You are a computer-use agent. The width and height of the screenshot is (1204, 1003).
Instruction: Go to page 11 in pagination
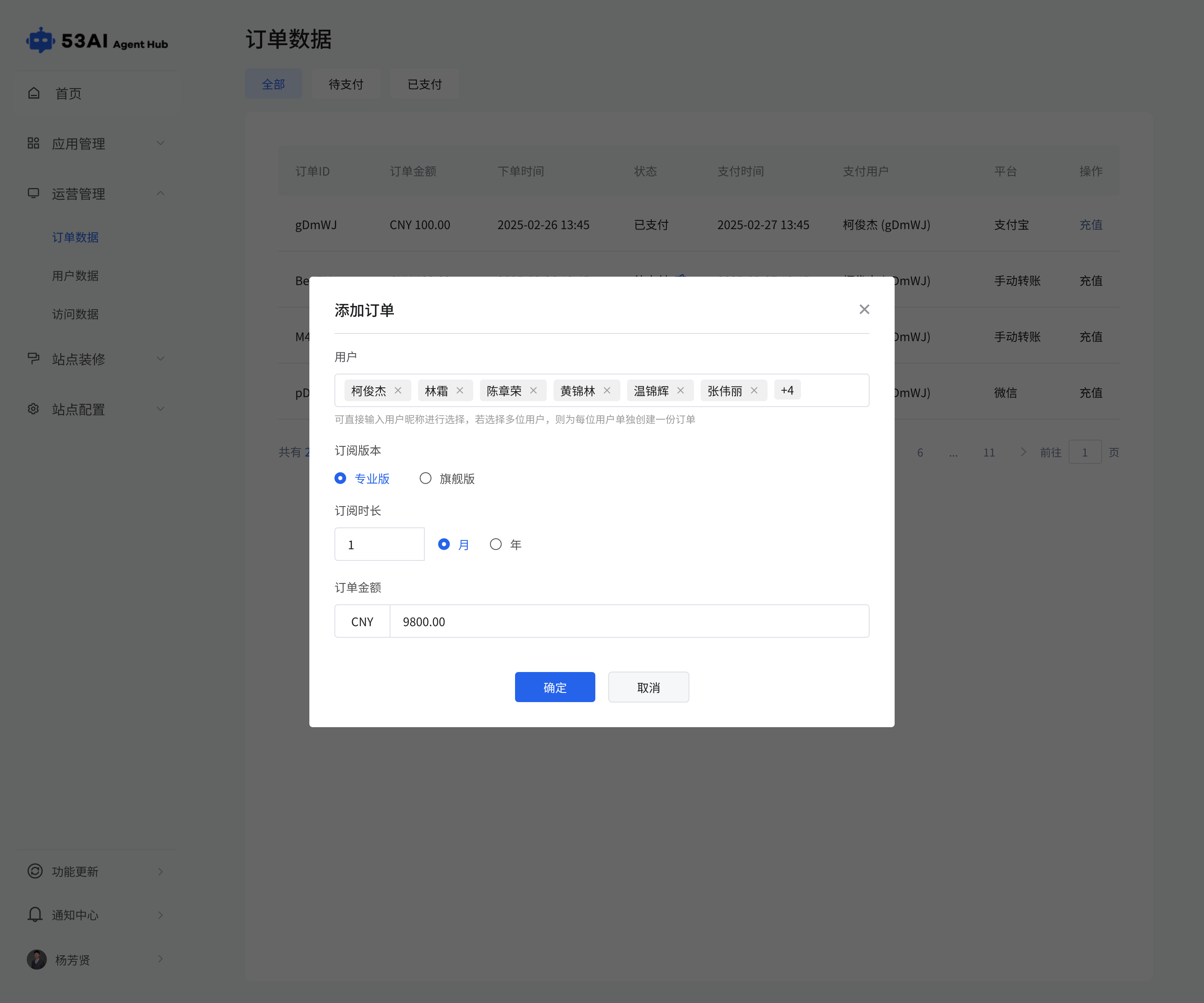[989, 452]
